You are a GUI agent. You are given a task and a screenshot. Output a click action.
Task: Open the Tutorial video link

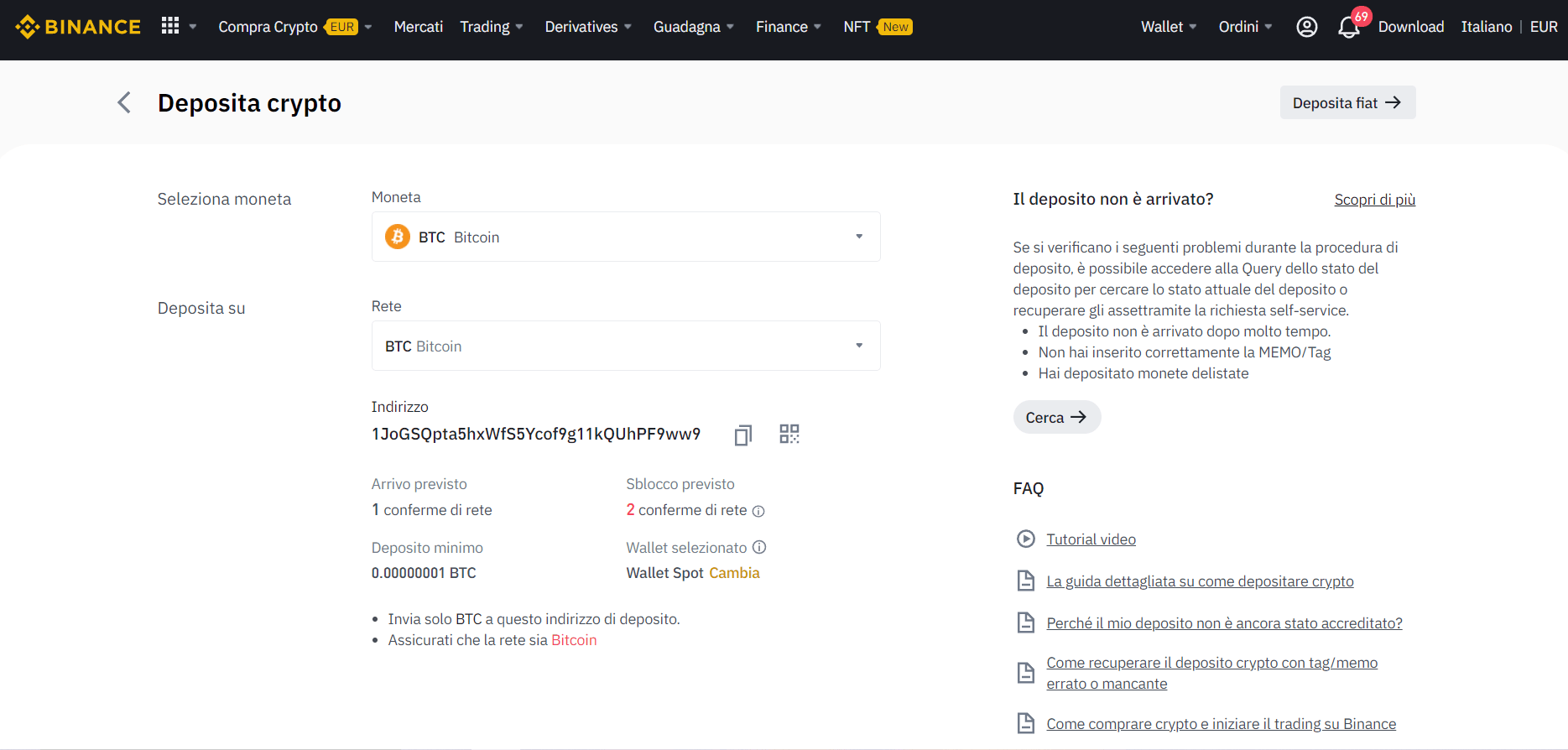(x=1091, y=539)
